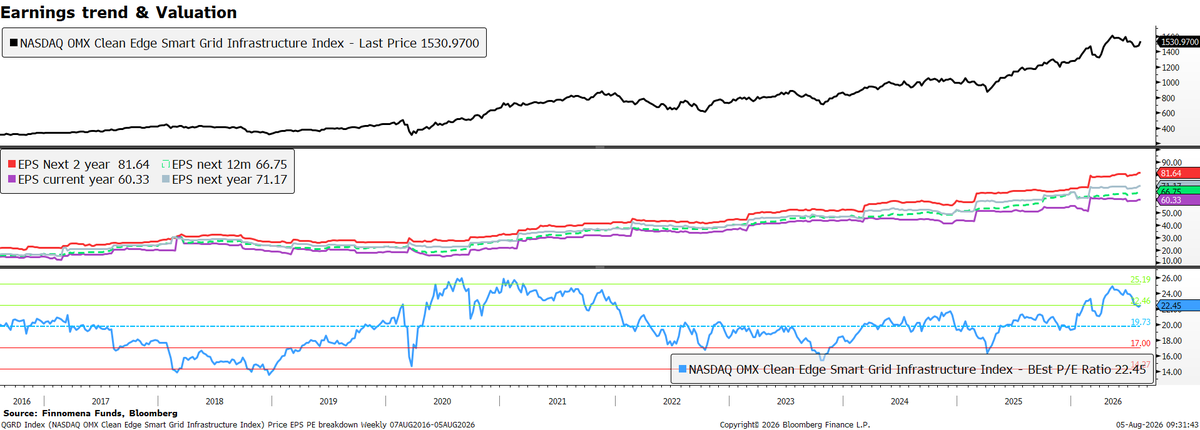This screenshot has width=1200, height=430.
Task: Click the 2020 year axis label
Action: click(x=444, y=399)
